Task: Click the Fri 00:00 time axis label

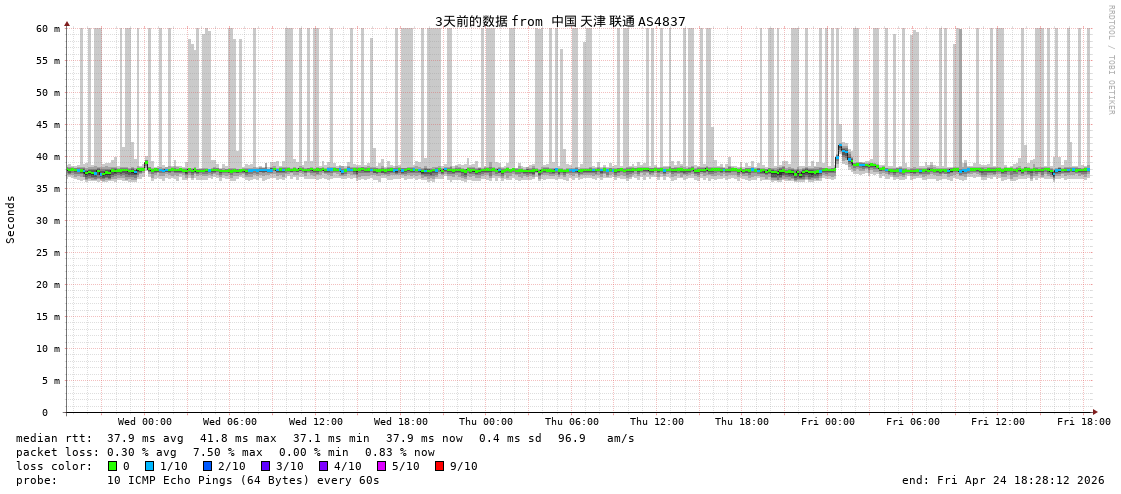Action: (828, 422)
